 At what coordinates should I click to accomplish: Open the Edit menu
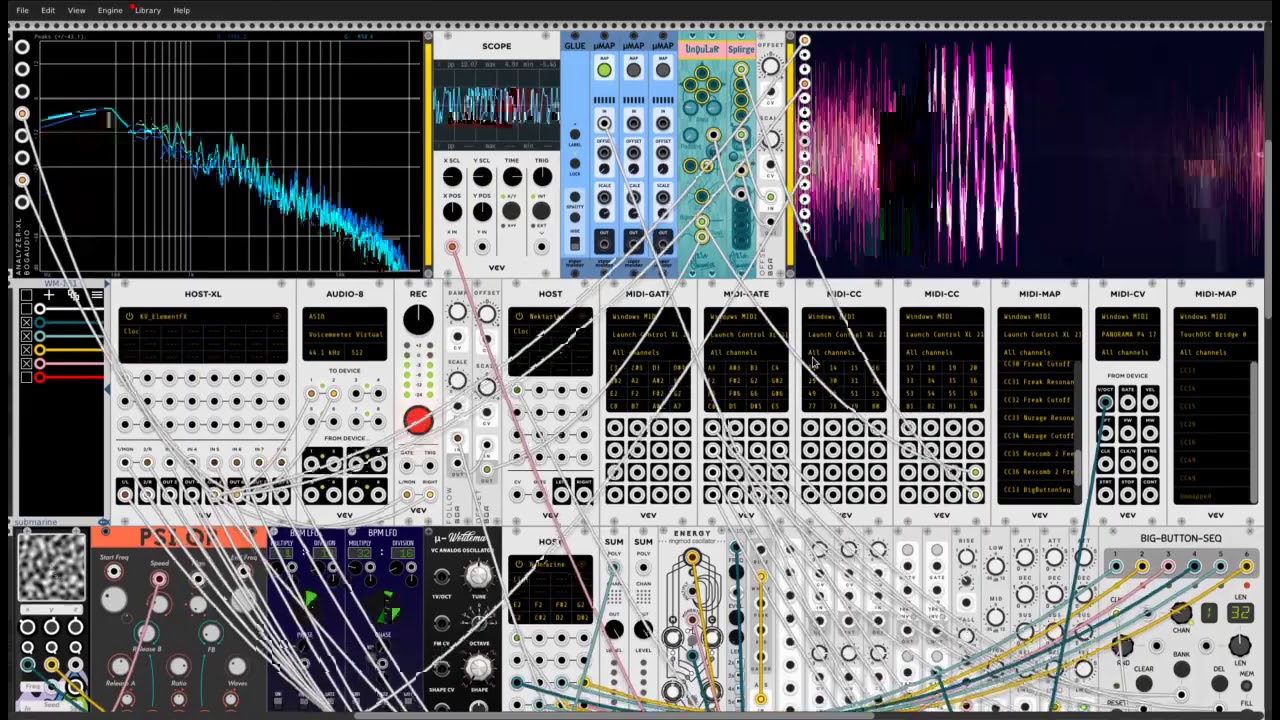click(48, 10)
